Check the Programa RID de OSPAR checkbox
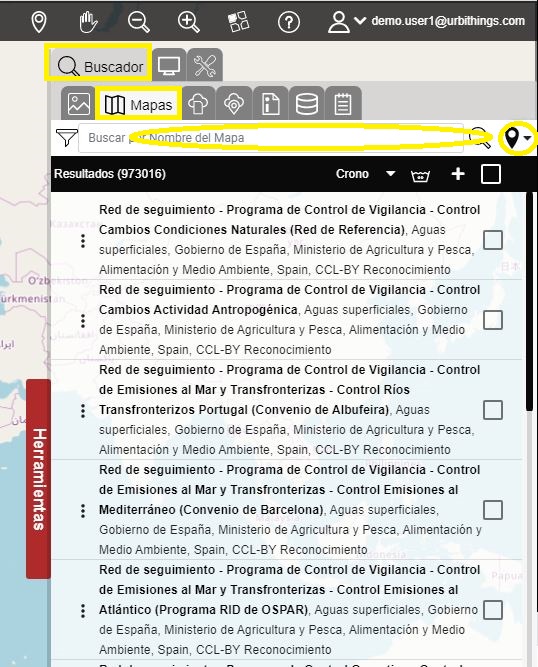Screen dimensions: 538x667 tap(493, 610)
